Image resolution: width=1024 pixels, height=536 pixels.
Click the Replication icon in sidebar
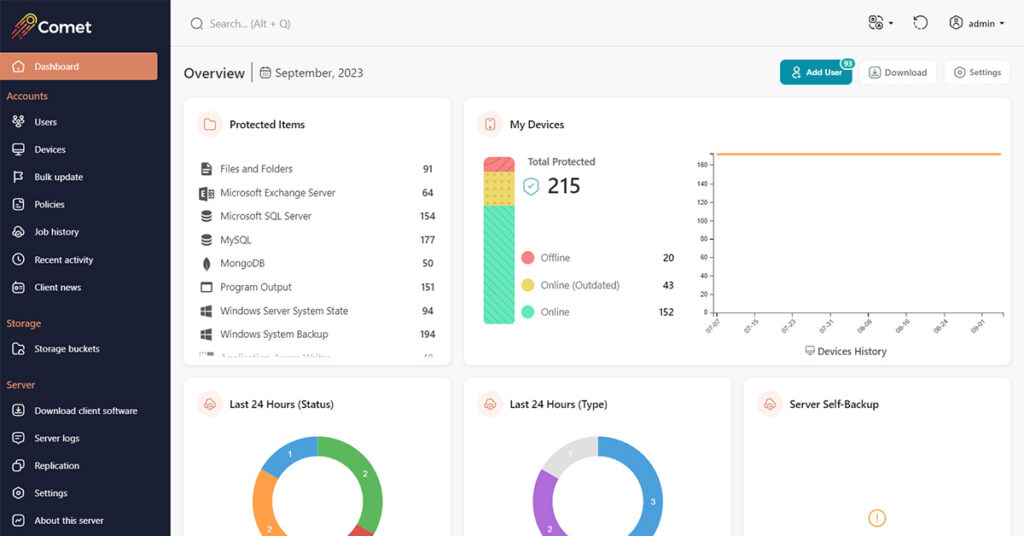click(17, 466)
